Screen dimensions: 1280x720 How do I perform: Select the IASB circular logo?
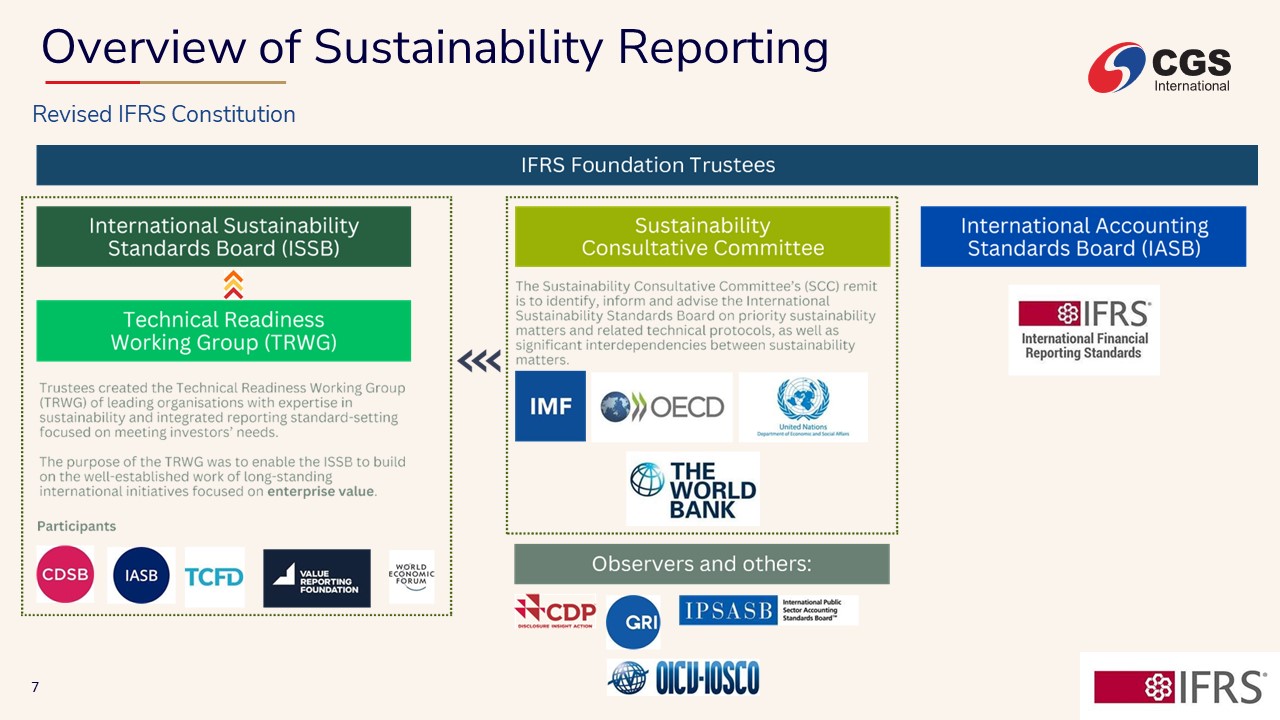[141, 575]
